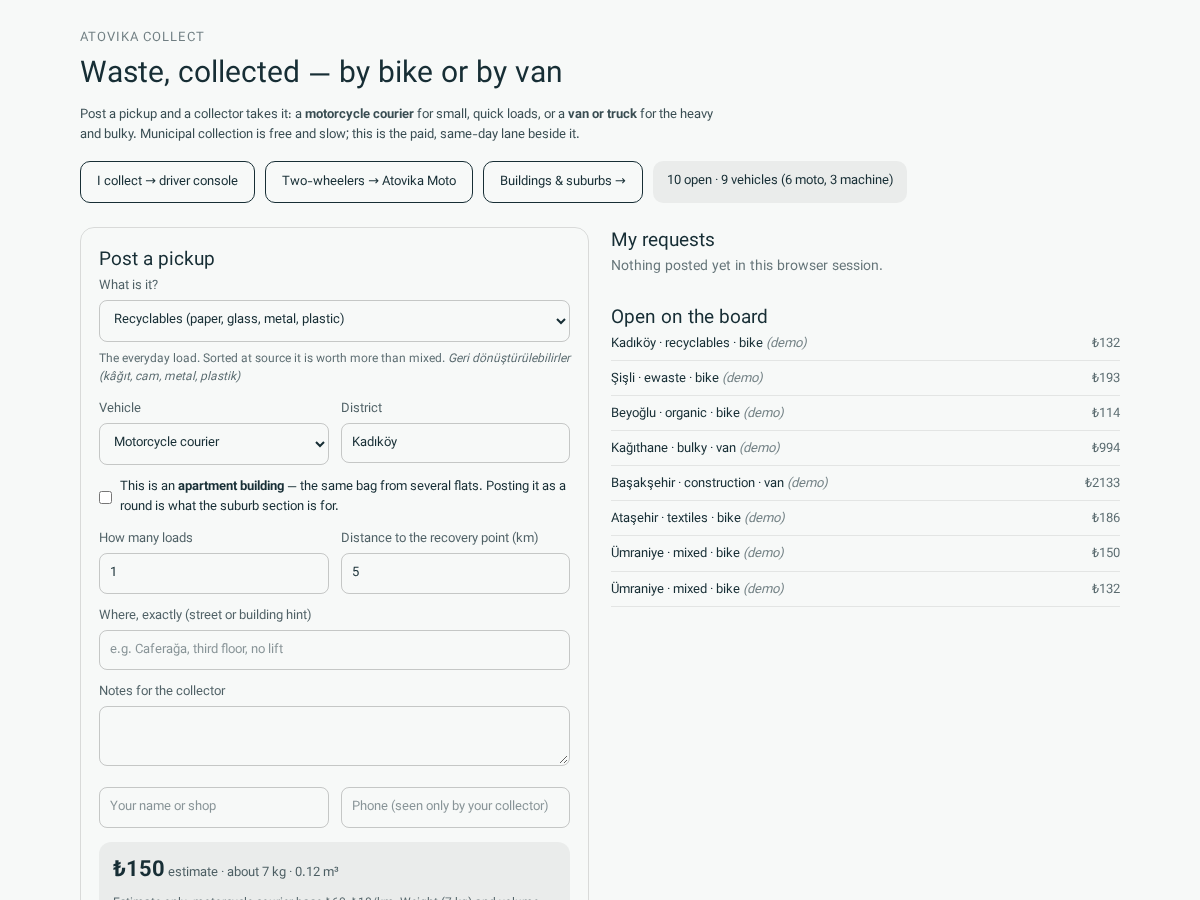The image size is (1200, 900).
Task: Open the driver console link
Action: 167,182
